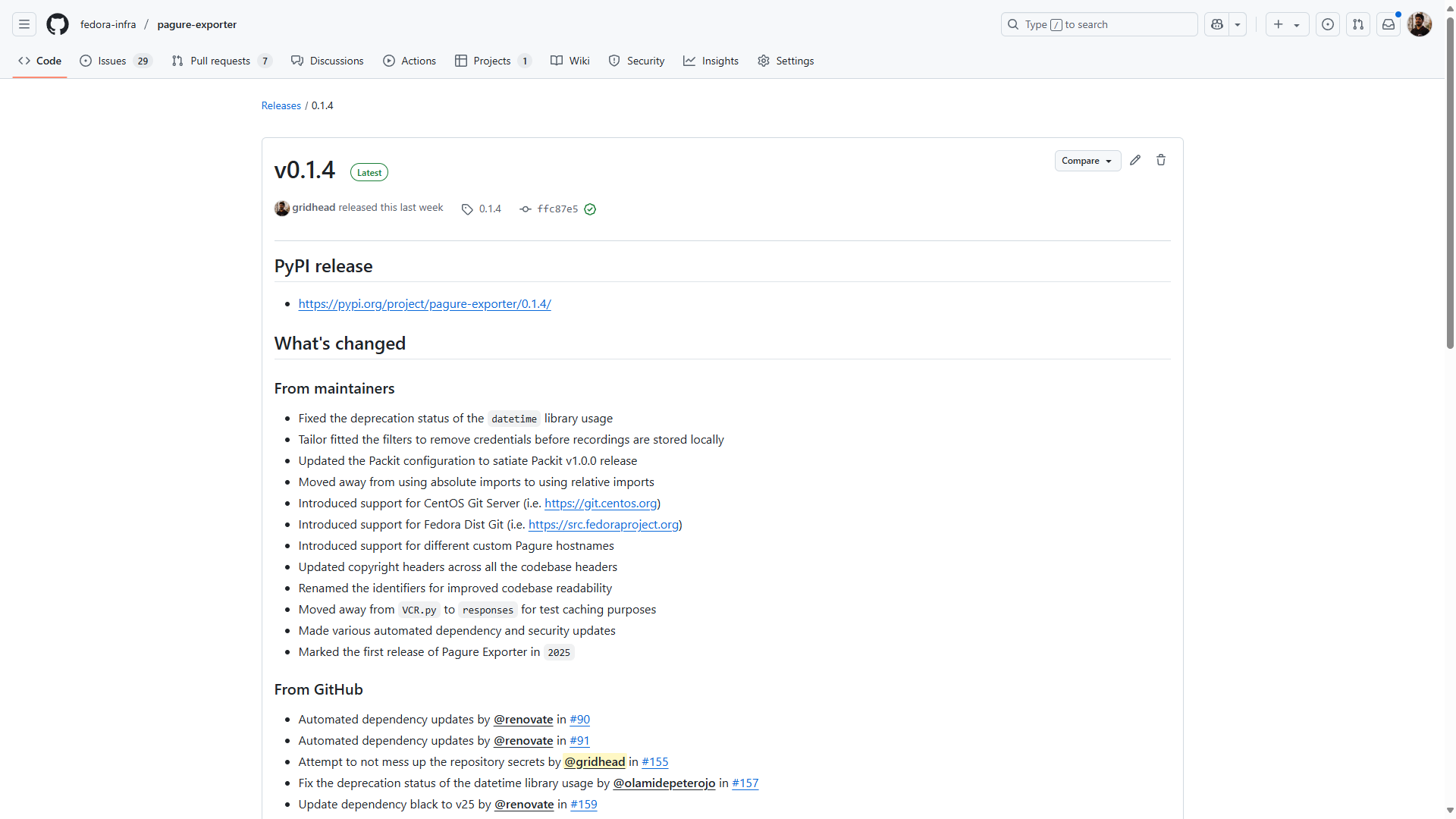The width and height of the screenshot is (1456, 819).
Task: Open pull request #155
Action: (655, 761)
